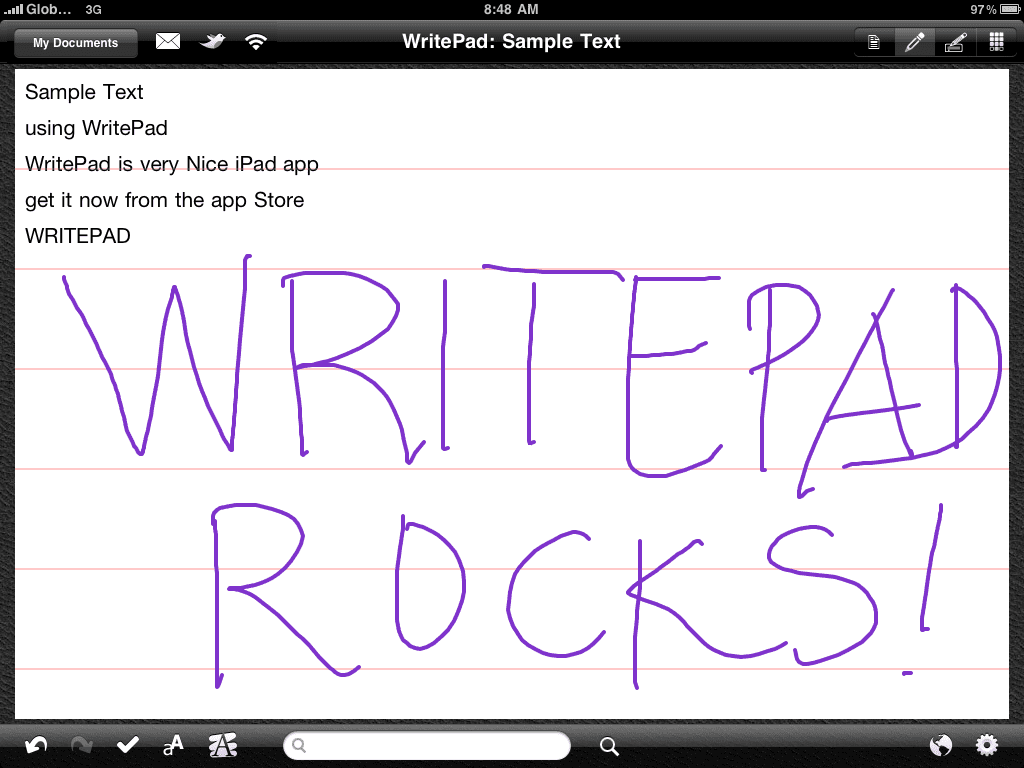Tap the battery indicator in status bar
Image resolution: width=1024 pixels, height=768 pixels.
1009,9
